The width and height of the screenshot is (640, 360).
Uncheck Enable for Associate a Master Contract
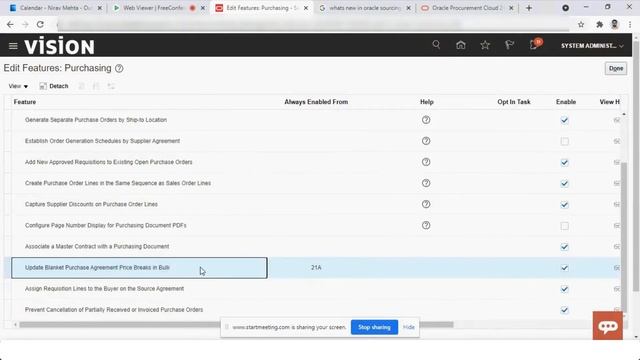click(564, 247)
